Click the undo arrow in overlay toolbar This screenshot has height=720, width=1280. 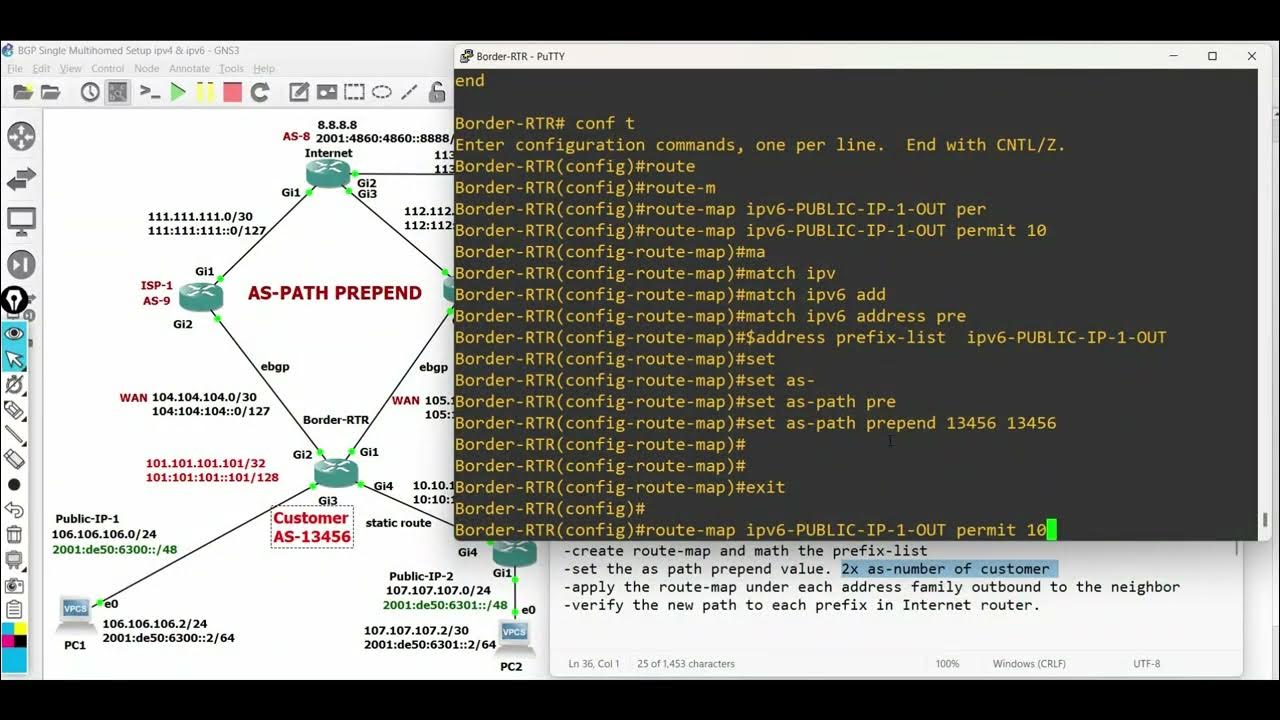14,510
